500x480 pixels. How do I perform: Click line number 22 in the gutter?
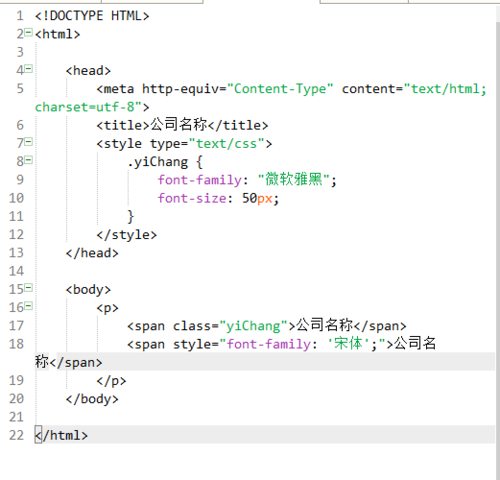click(17, 435)
